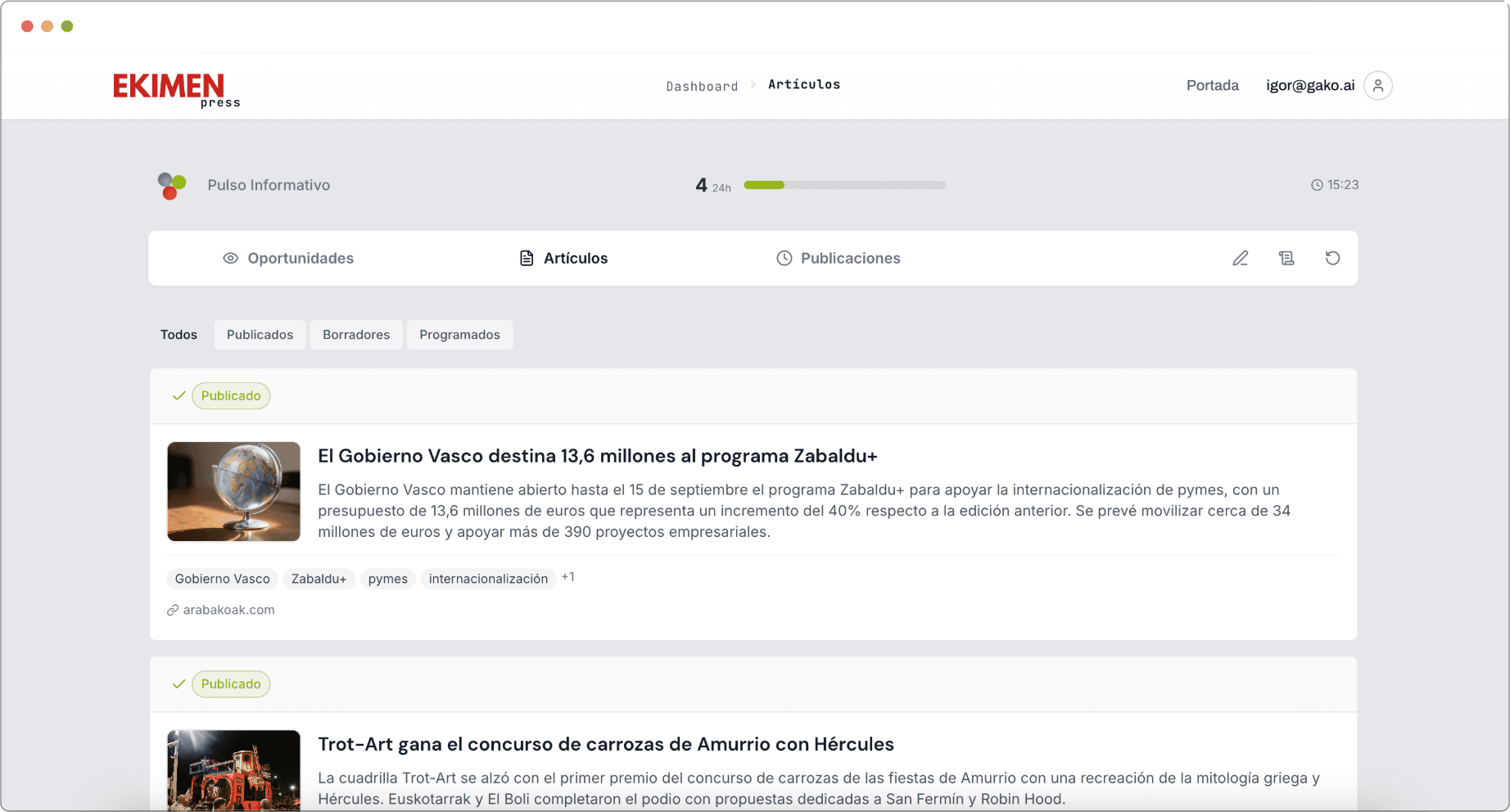Click the refresh arrow icon
1510x812 pixels.
[x=1332, y=259]
